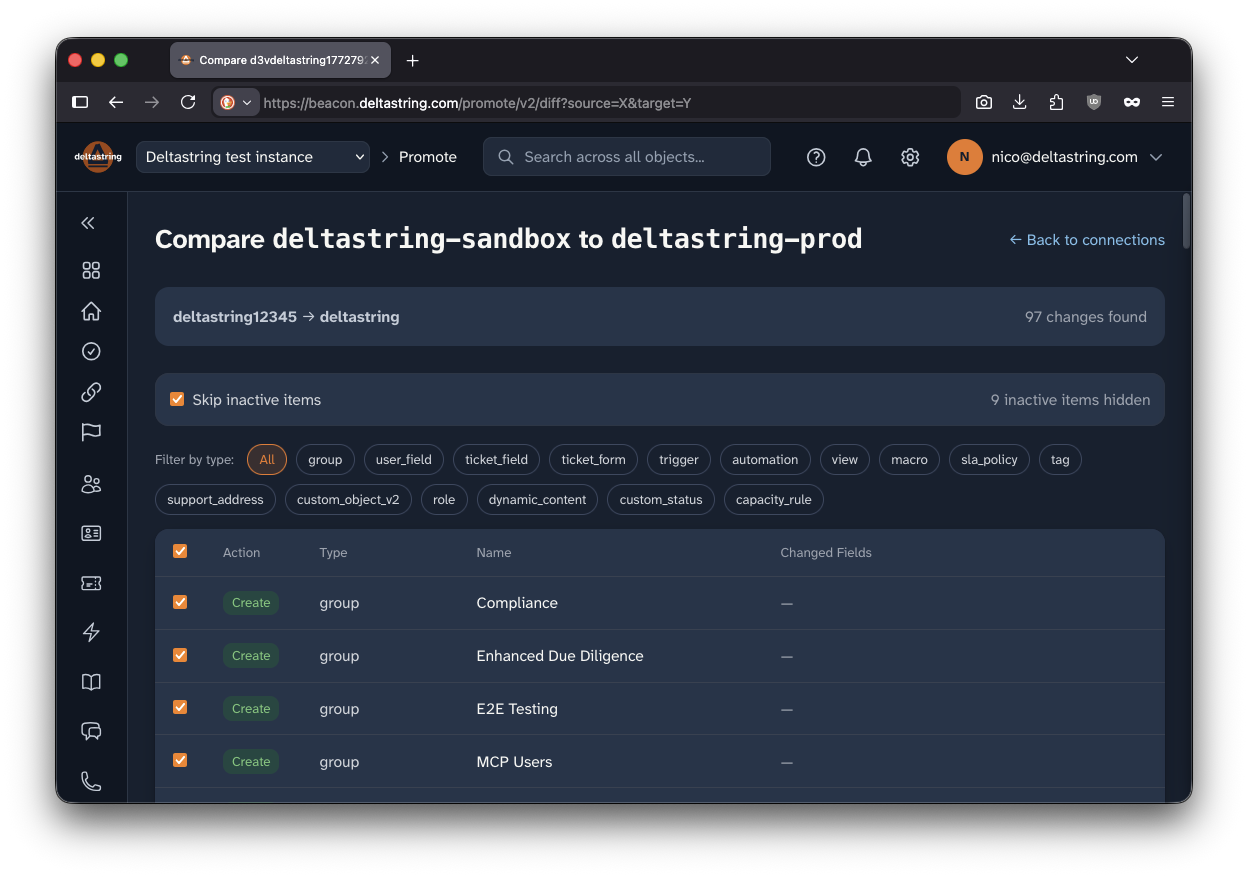Filter by tag type
Image resolution: width=1248 pixels, height=877 pixels.
pos(1060,460)
